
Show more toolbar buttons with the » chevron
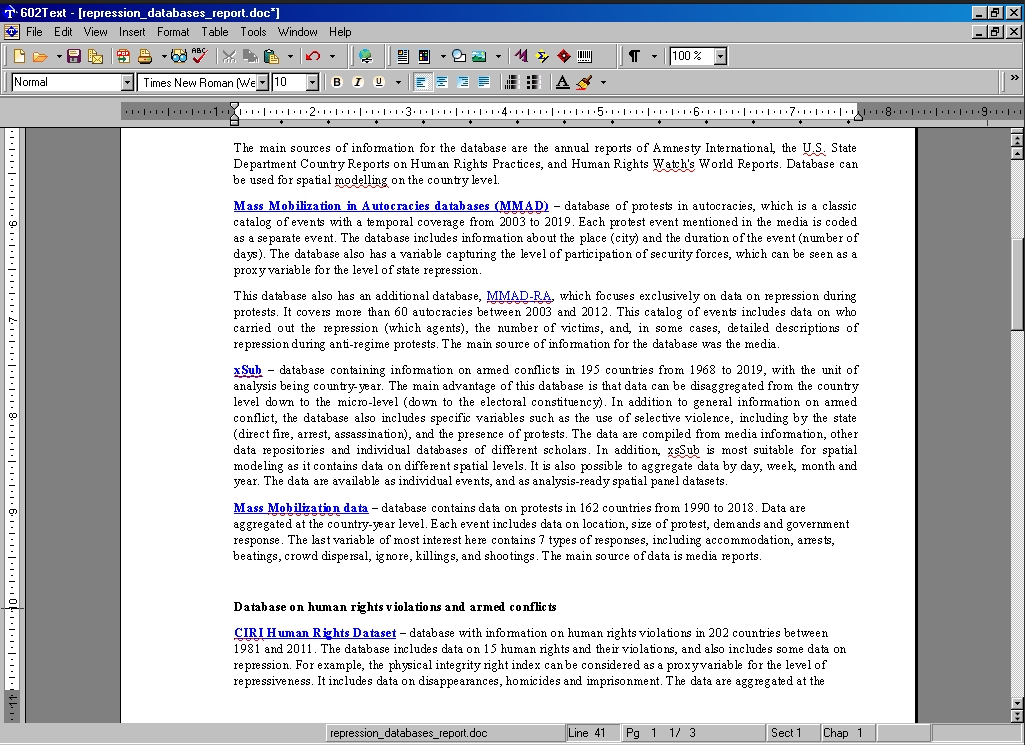point(1014,78)
